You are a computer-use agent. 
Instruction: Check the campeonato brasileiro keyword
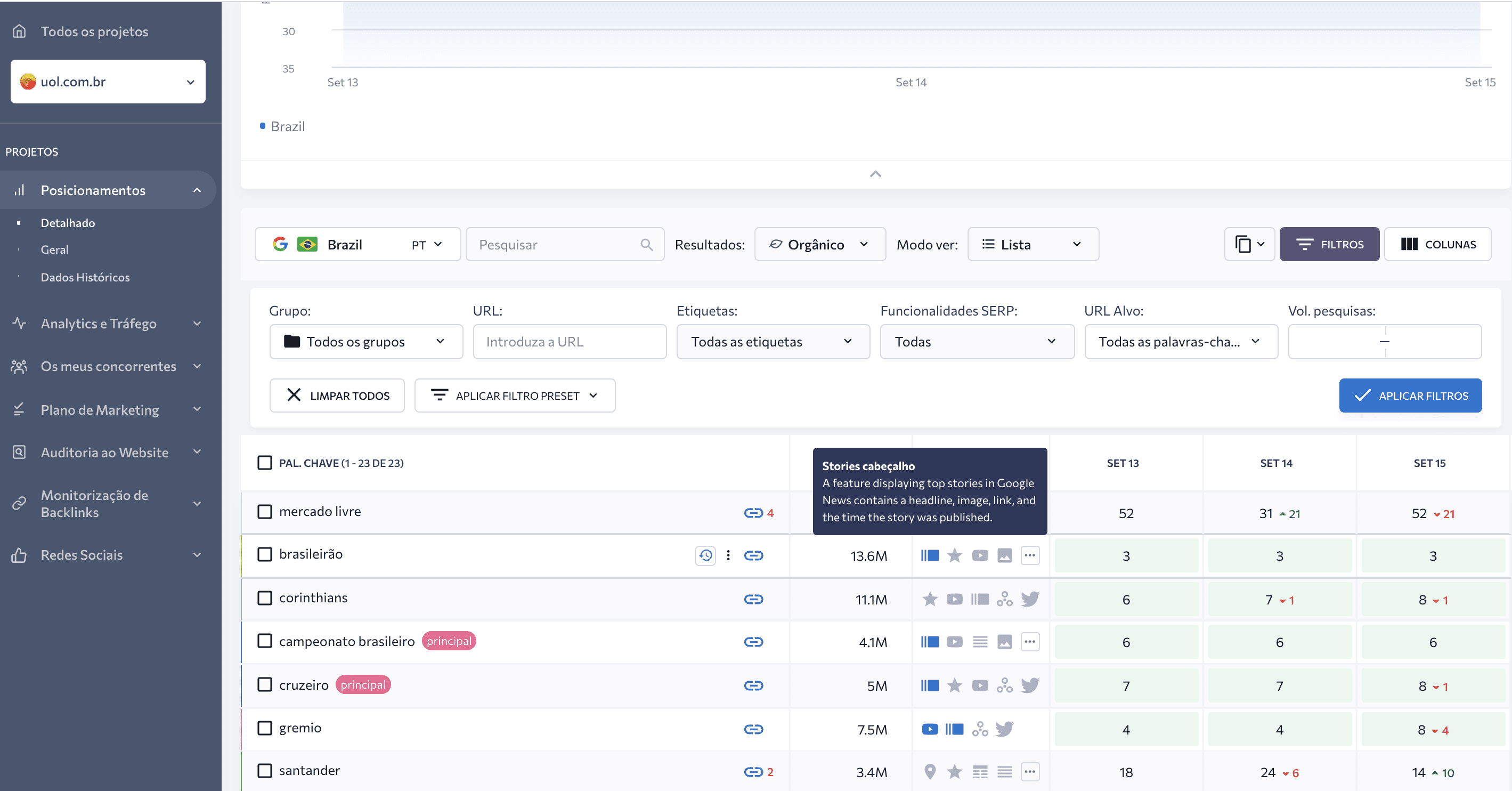pos(265,641)
